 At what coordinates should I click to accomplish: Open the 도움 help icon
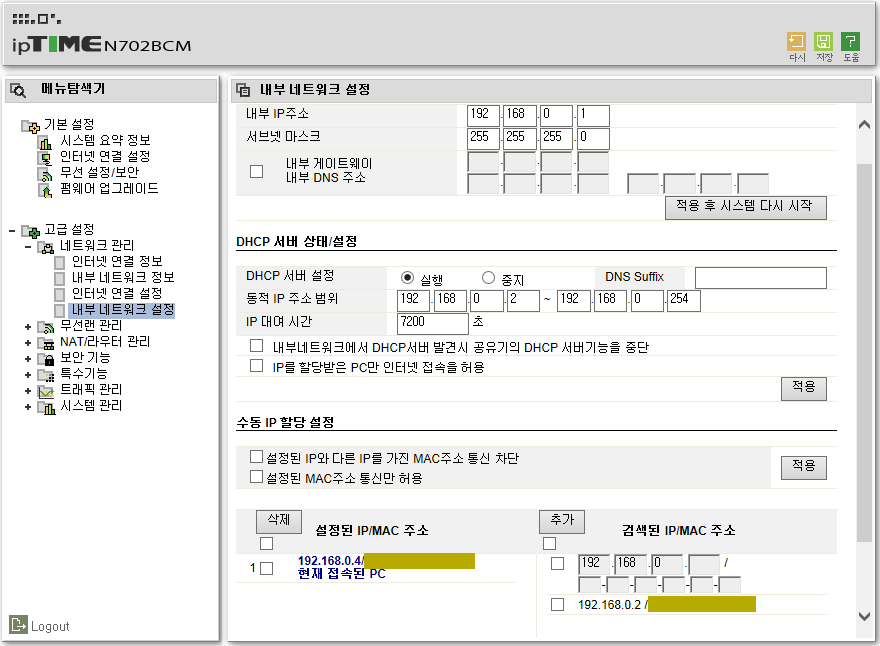(x=850, y=42)
